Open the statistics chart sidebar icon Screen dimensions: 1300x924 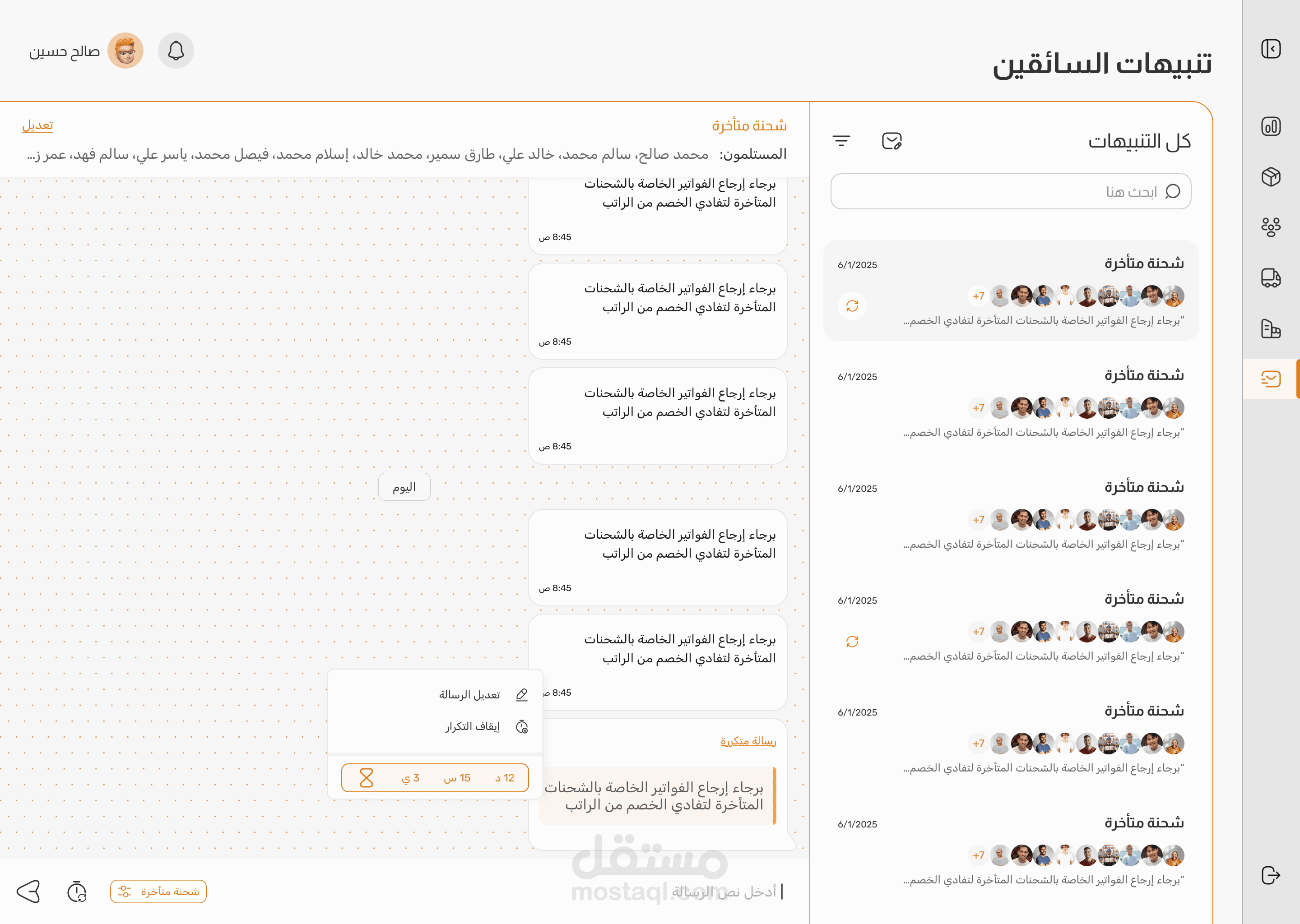click(x=1270, y=126)
